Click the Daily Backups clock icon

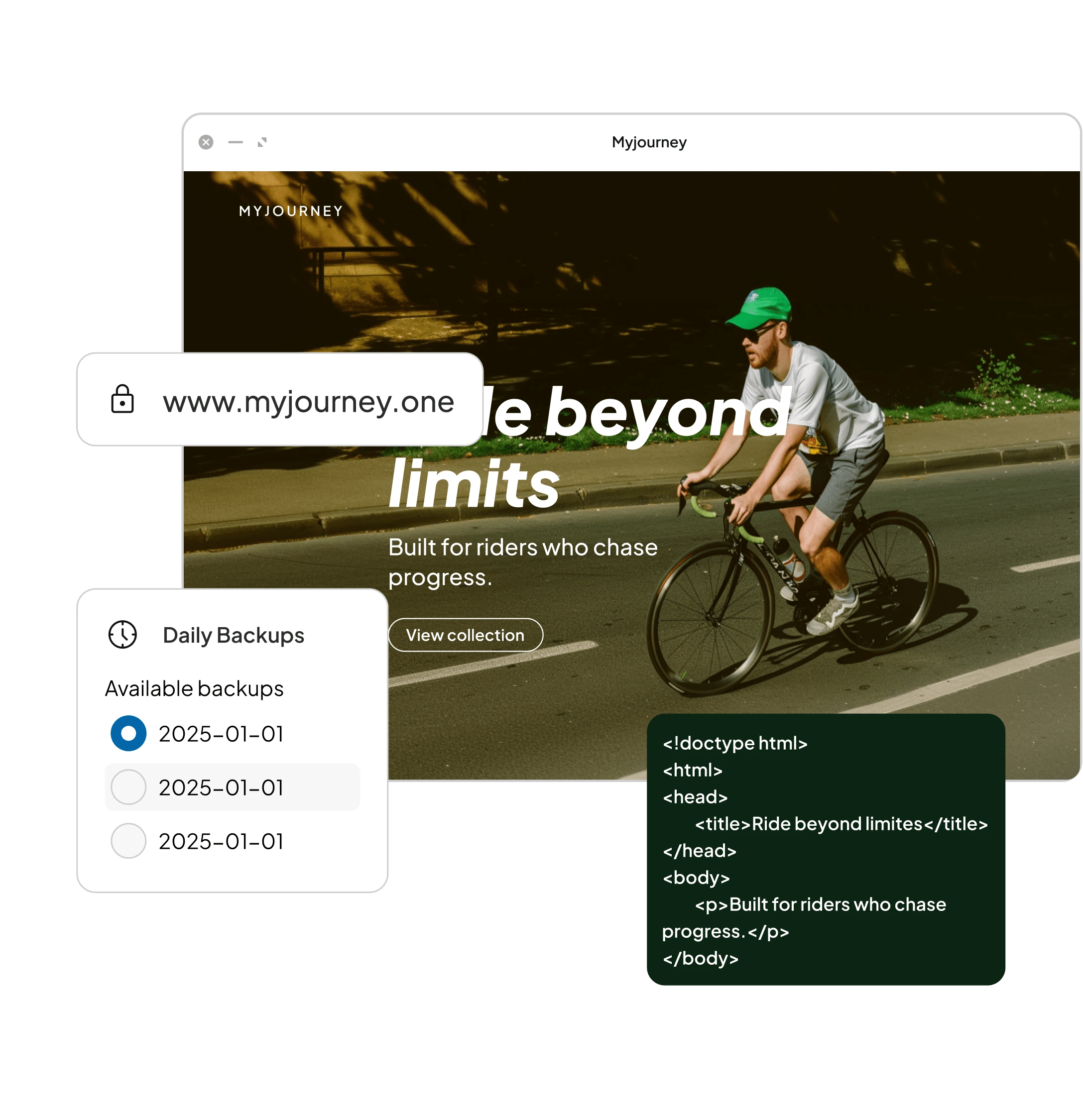[x=123, y=634]
